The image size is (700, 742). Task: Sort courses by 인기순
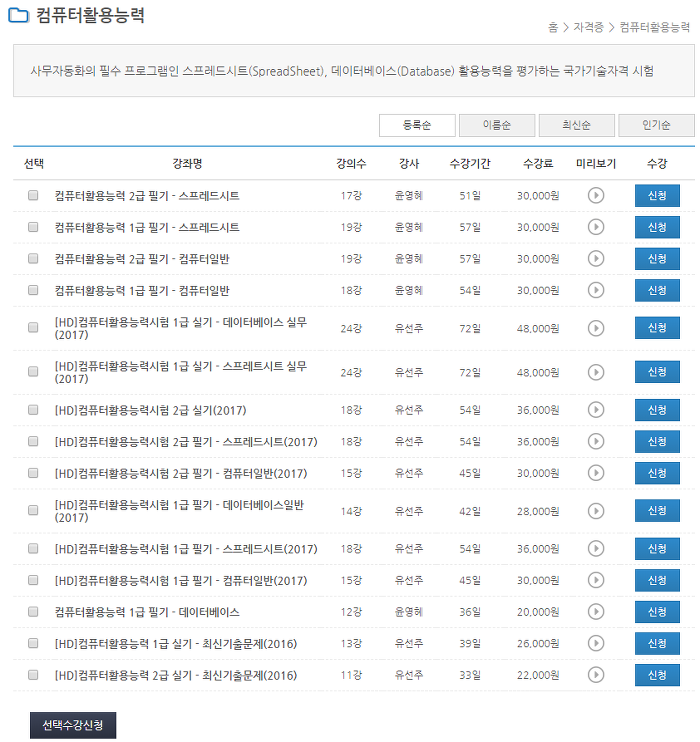pos(656,125)
